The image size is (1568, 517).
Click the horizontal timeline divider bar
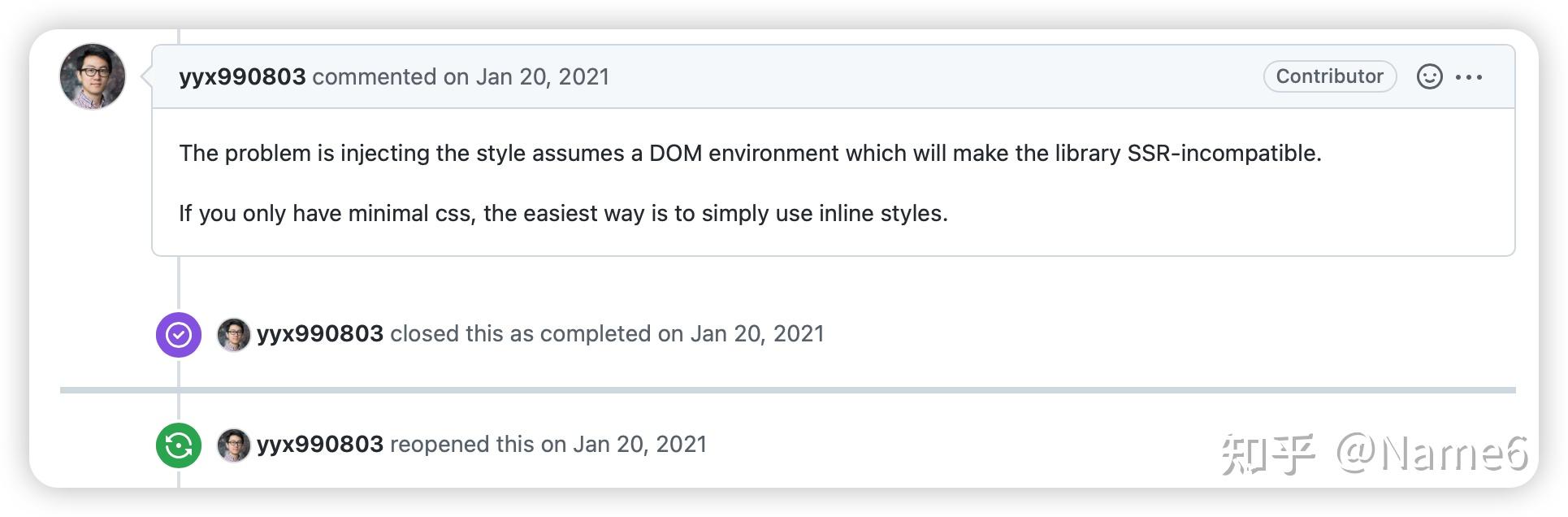(787, 390)
